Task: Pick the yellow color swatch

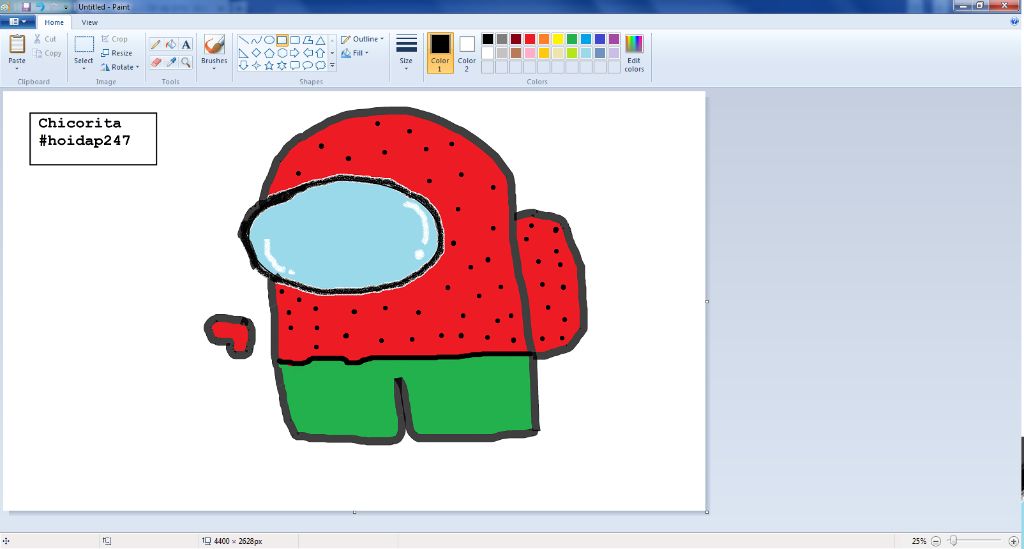Action: click(558, 39)
